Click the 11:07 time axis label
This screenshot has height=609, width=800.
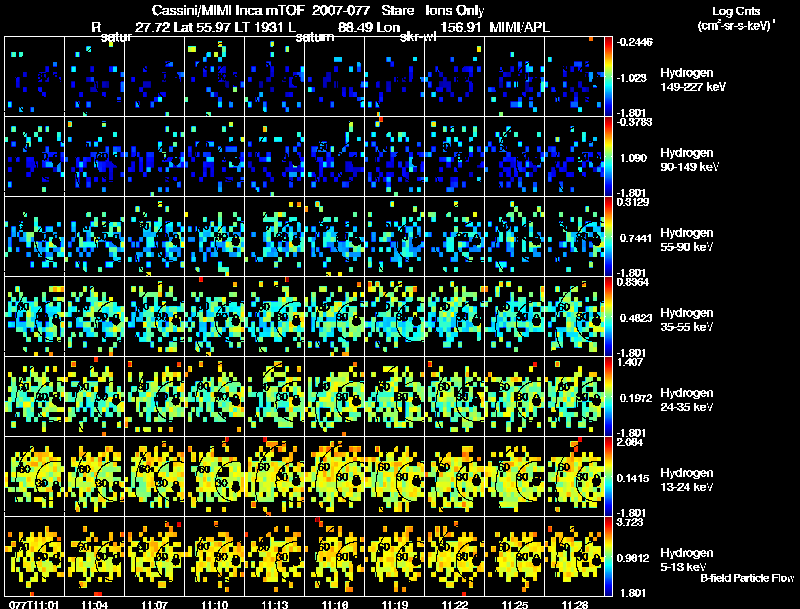[x=155, y=604]
